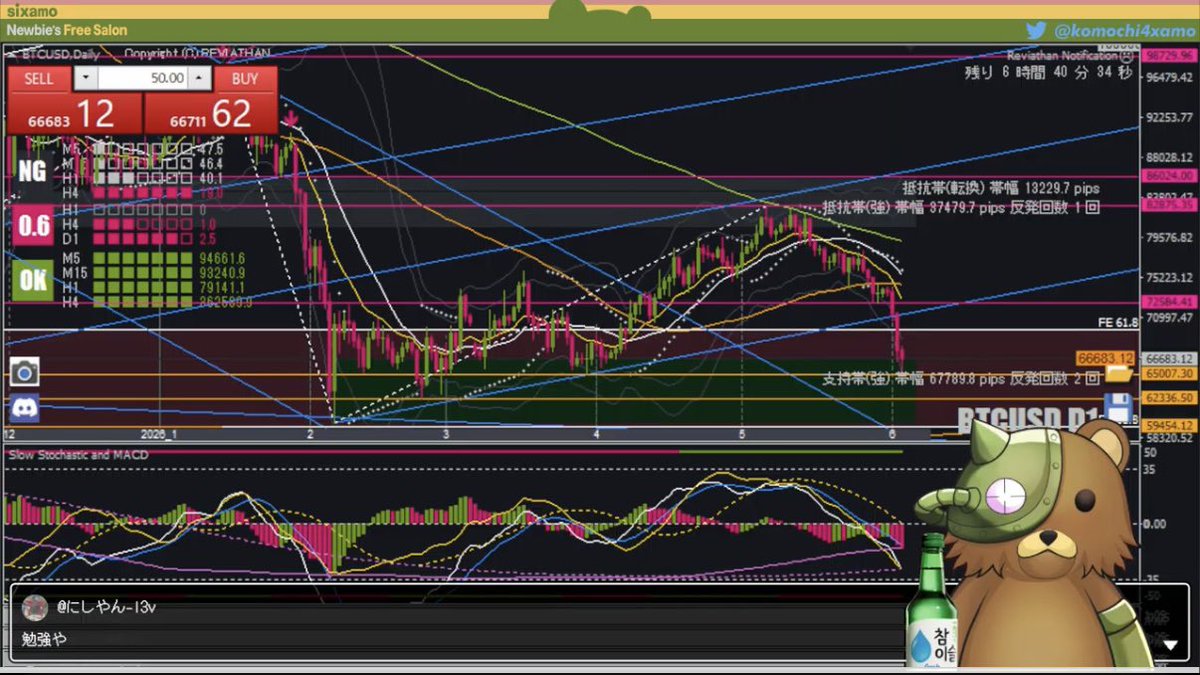Viewport: 1200px width, 675px height.
Task: Select the 72584.41 price level tag
Action: pos(1168,301)
